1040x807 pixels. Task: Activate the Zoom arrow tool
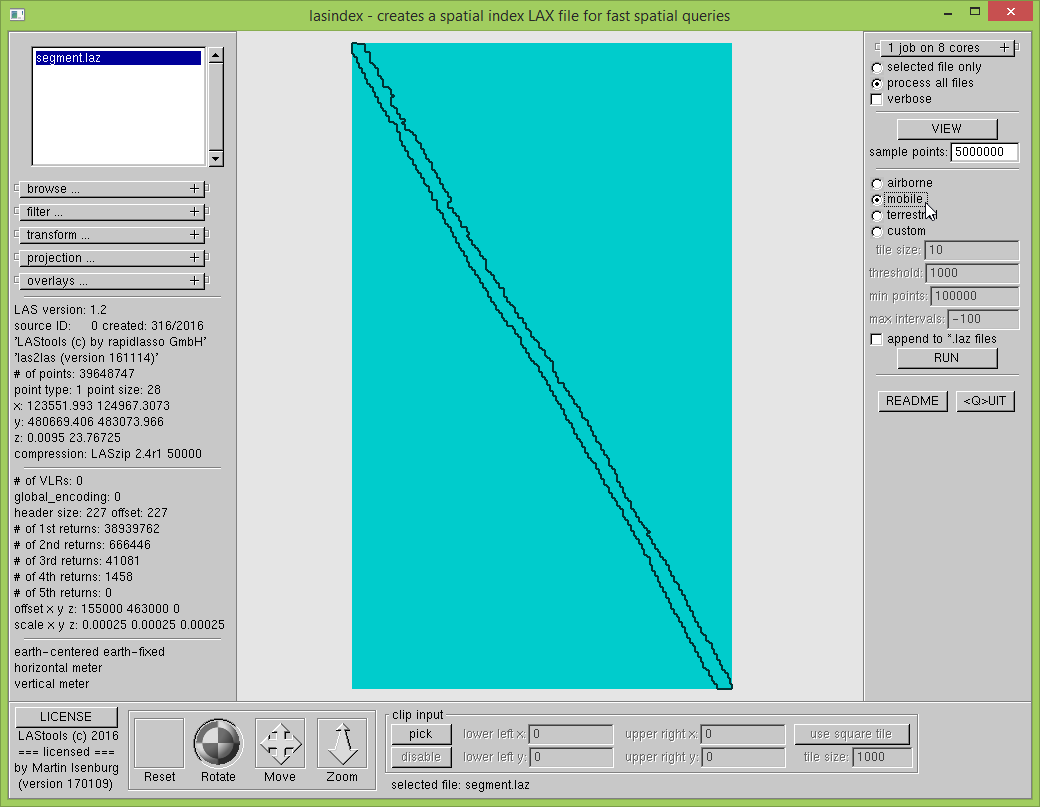[x=342, y=743]
